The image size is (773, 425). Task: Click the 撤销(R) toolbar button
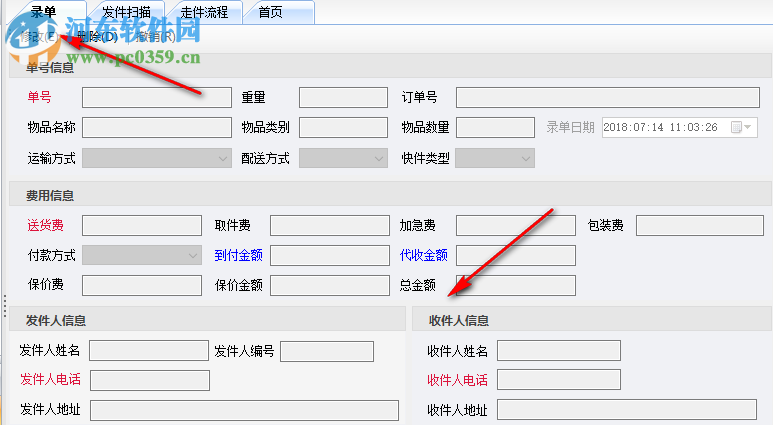155,36
